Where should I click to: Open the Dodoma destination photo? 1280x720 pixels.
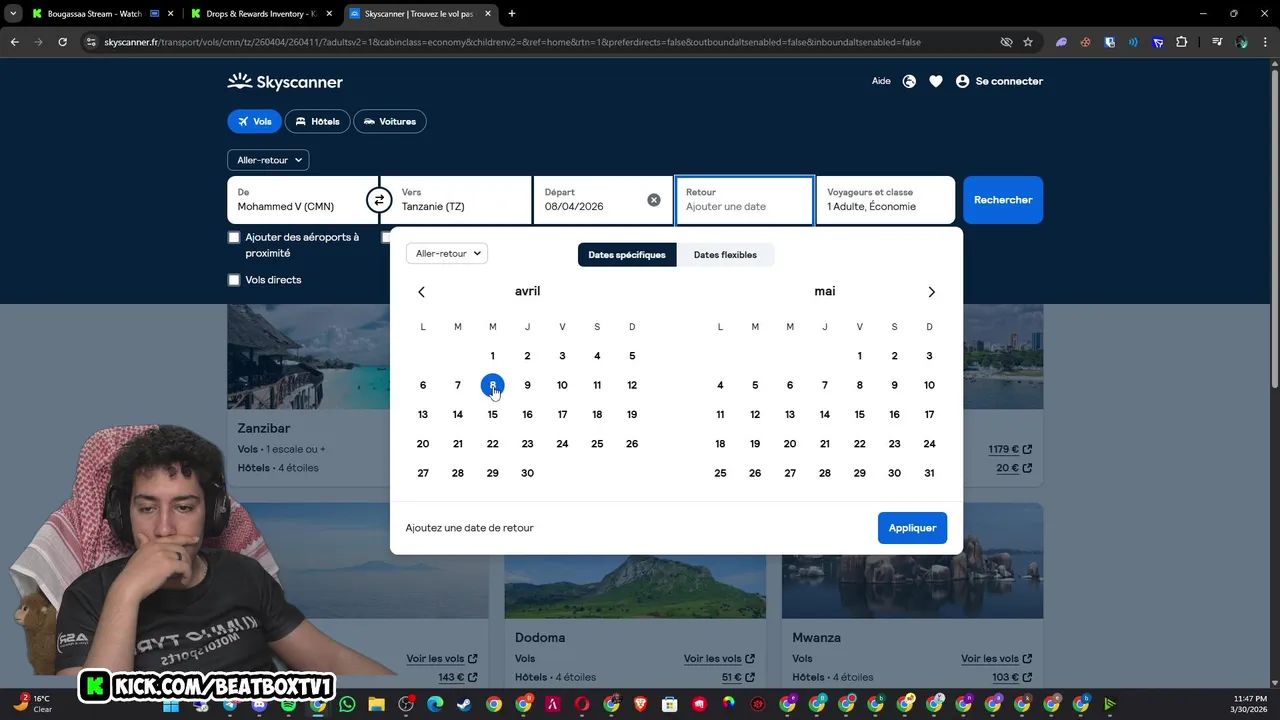[x=635, y=587]
